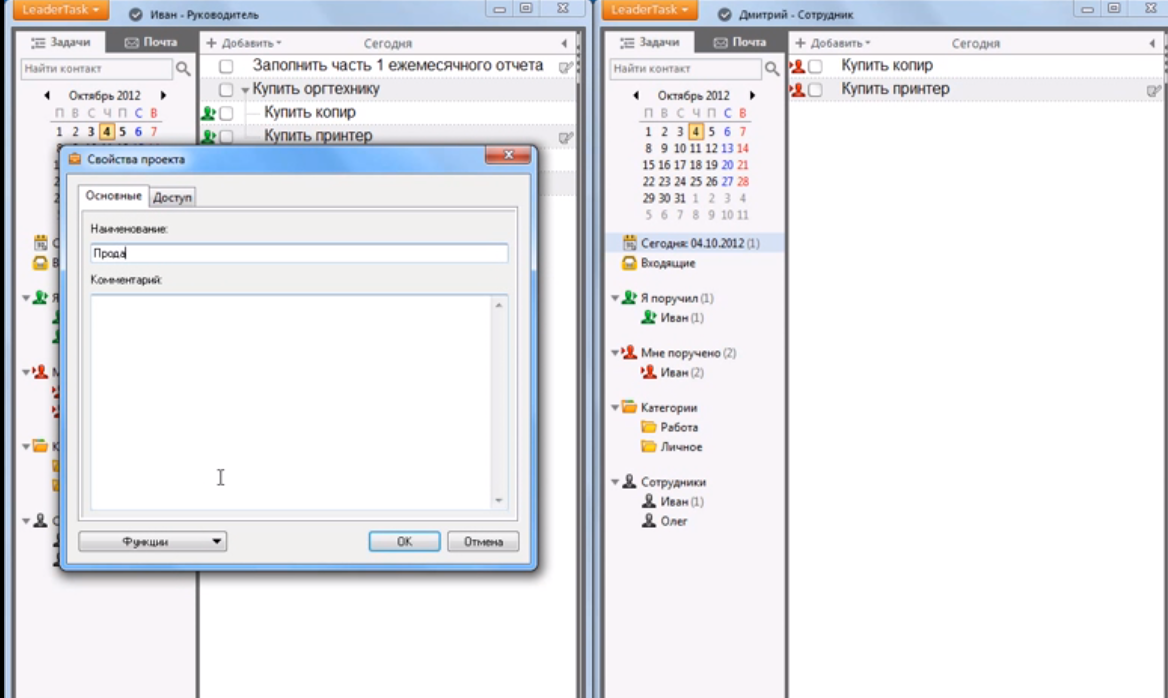The image size is (1168, 698).
Task: Click the Комментарий scrollbar down arrow
Action: (499, 500)
